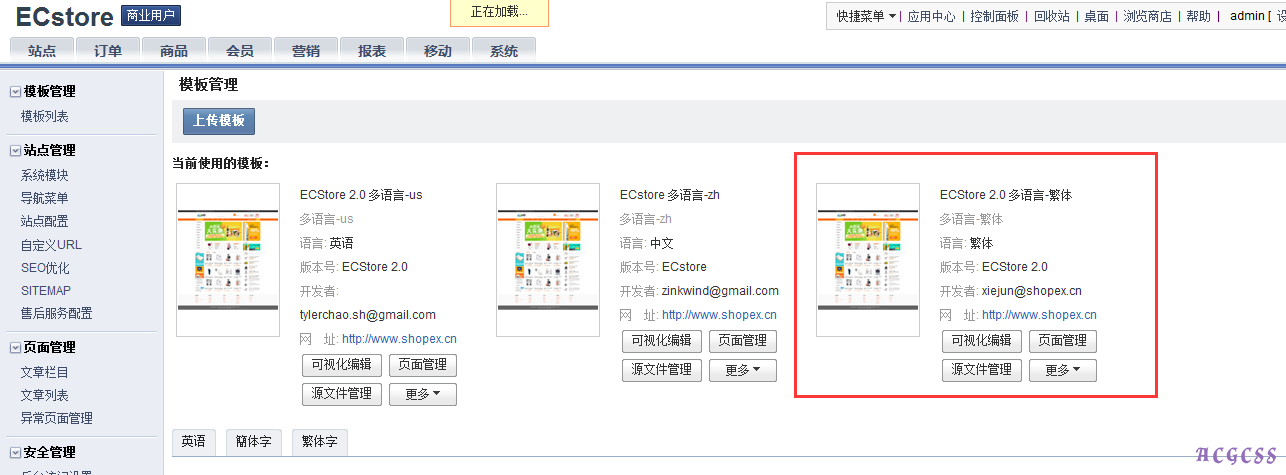Image resolution: width=1286 pixels, height=475 pixels.
Task: Click the title ECStore 2.0 多语言-us
Action: point(361,195)
